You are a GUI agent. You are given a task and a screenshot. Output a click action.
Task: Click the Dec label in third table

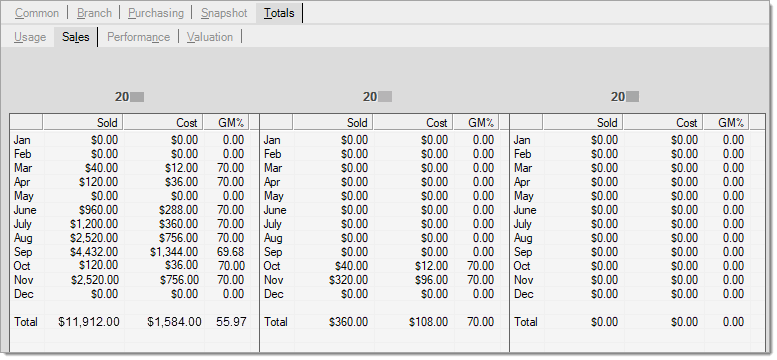pos(523,294)
